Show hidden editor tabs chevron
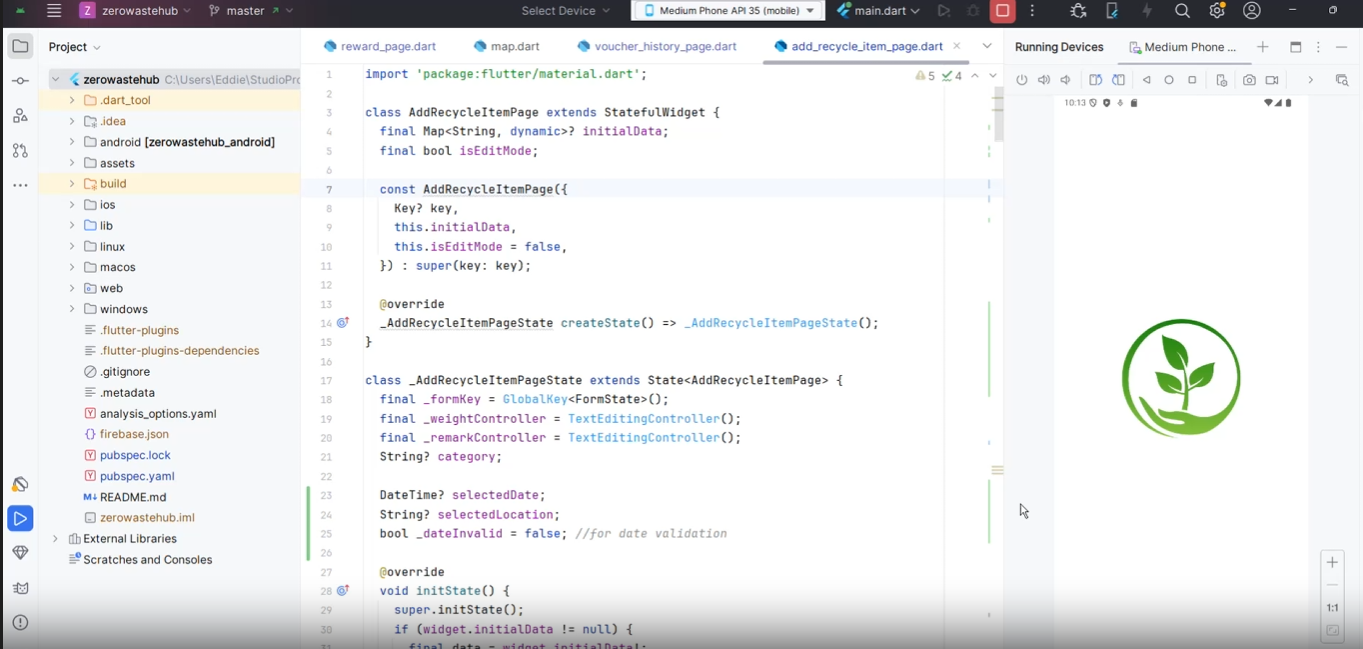The height and width of the screenshot is (649, 1363). (987, 46)
